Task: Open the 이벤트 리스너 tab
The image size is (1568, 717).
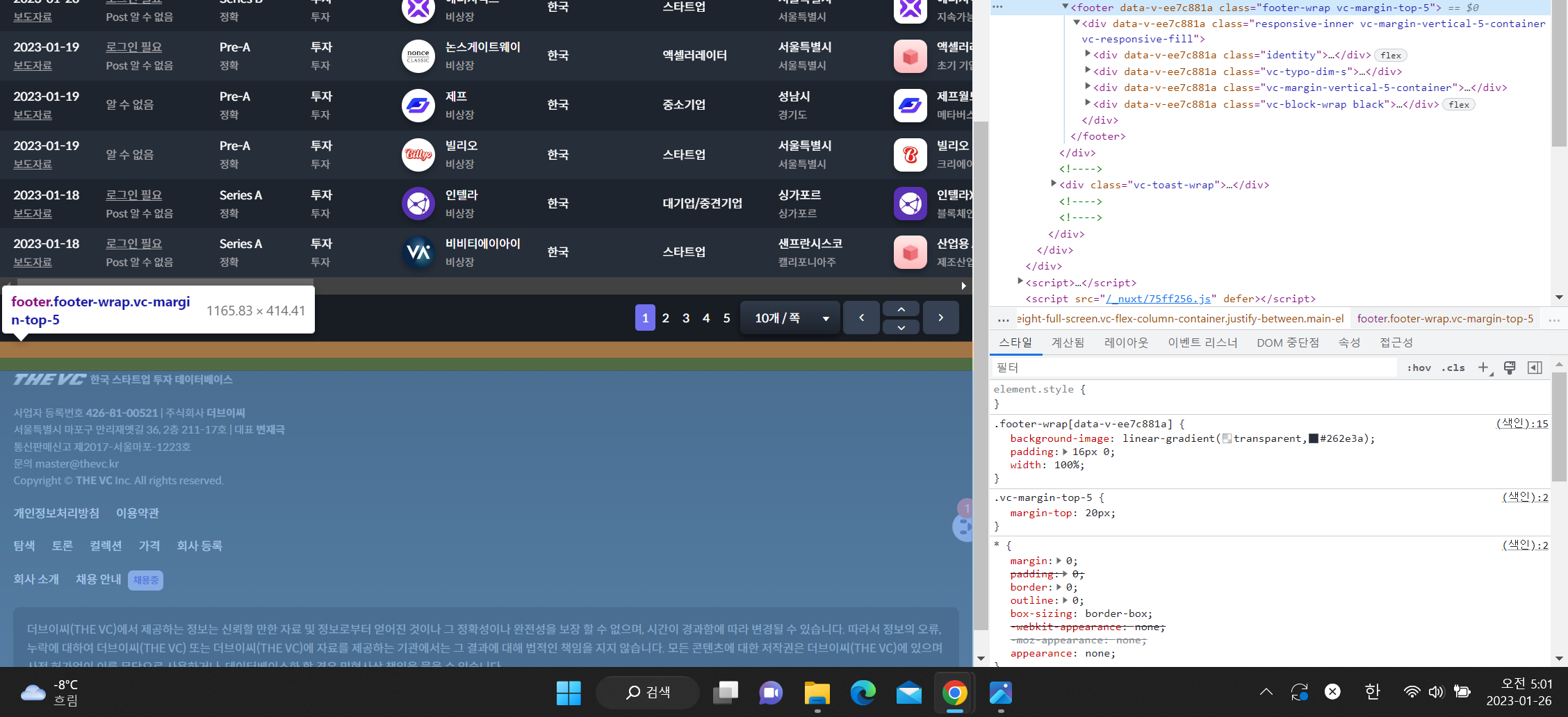Action: click(x=1202, y=343)
